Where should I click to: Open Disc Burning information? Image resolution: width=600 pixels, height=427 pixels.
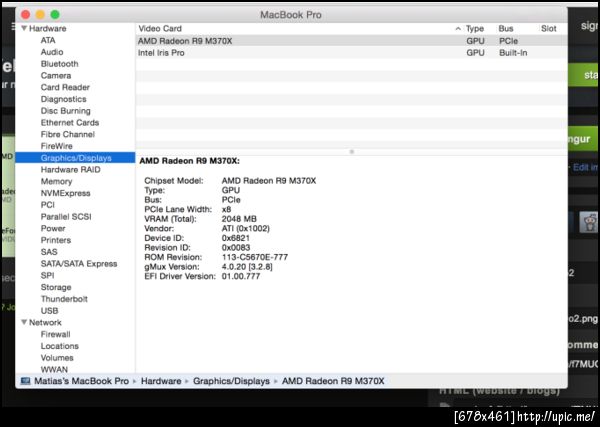click(65, 111)
